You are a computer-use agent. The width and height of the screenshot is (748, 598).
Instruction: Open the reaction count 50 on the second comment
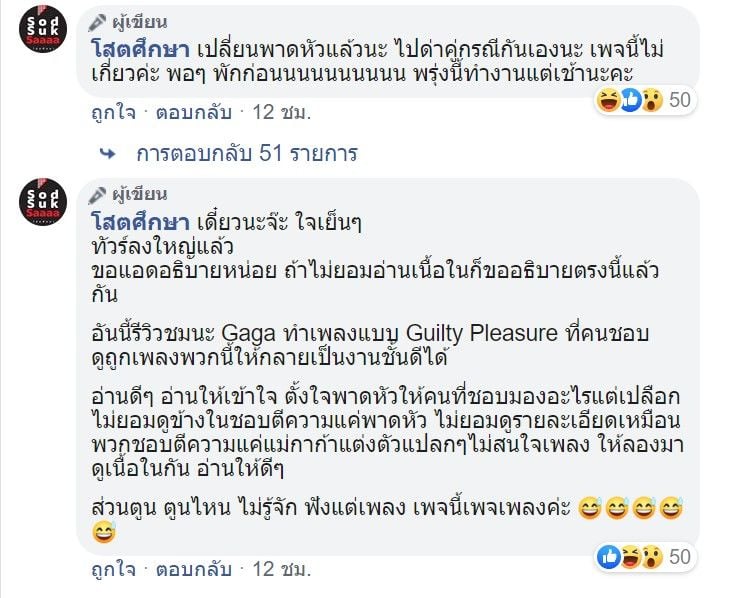681,556
